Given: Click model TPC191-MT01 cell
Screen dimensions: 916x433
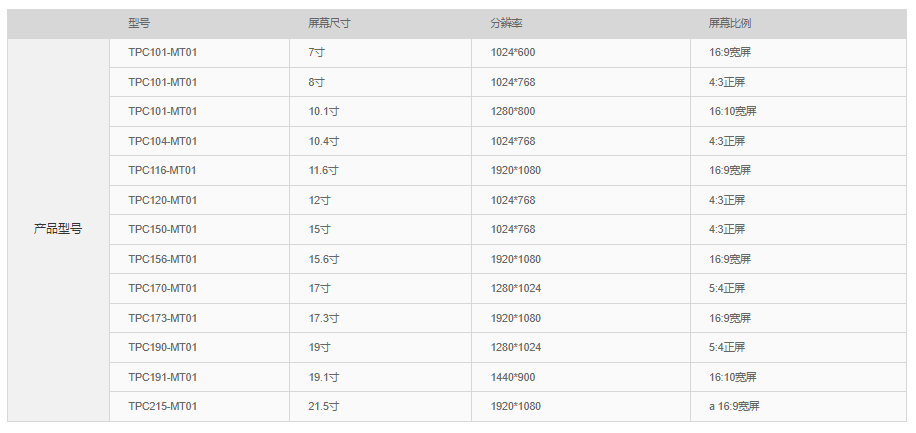Looking at the screenshot, I should [x=163, y=377].
